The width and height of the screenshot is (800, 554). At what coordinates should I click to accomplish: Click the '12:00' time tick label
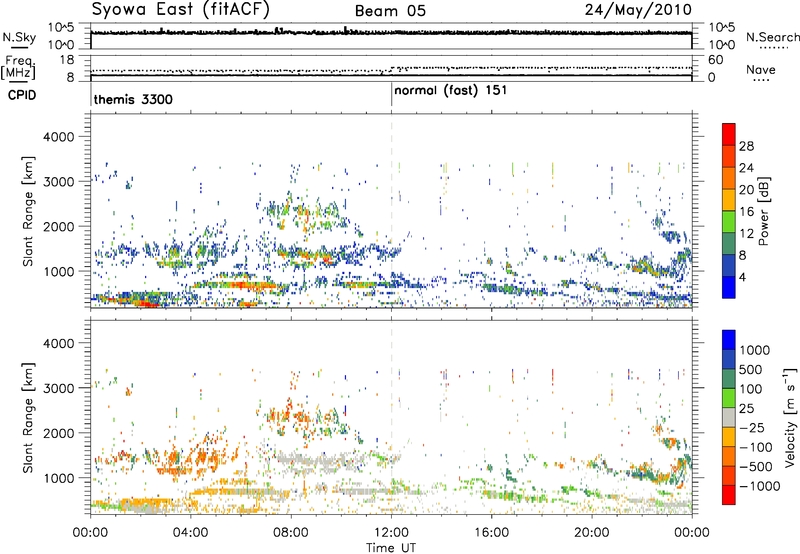pyautogui.click(x=391, y=533)
